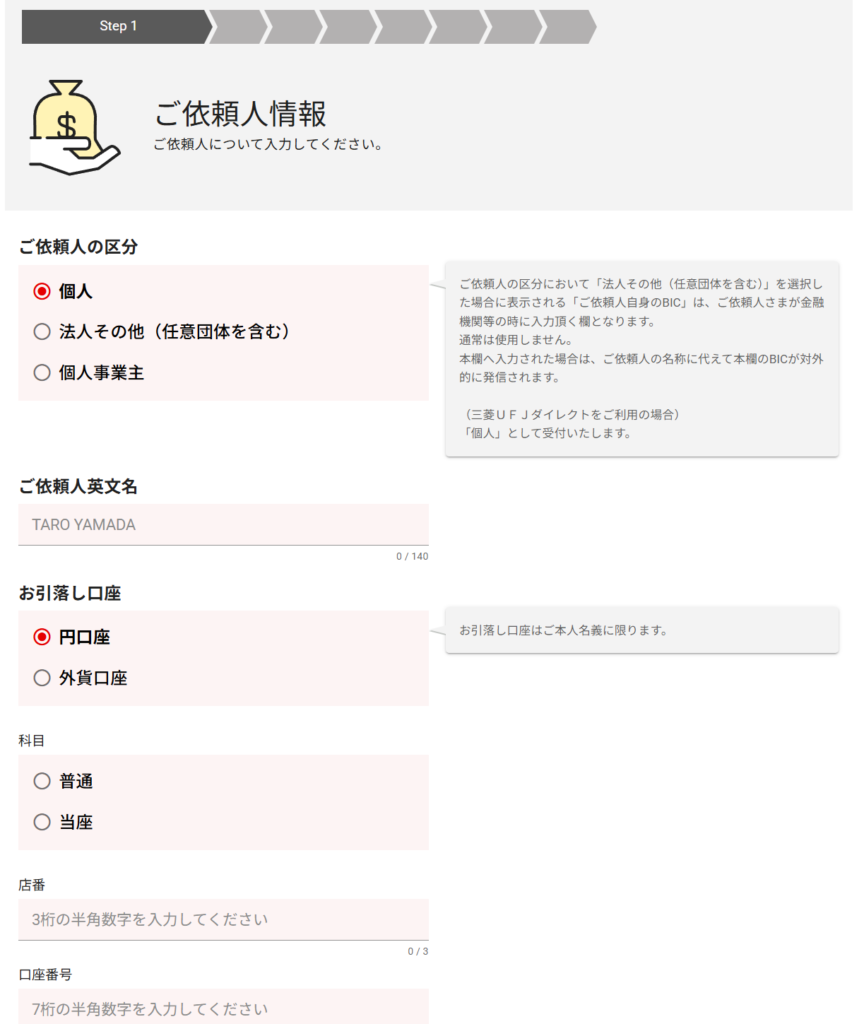Click the ご依頼人情報 page heading
Image resolution: width=864 pixels, height=1024 pixels.
pyautogui.click(x=241, y=114)
